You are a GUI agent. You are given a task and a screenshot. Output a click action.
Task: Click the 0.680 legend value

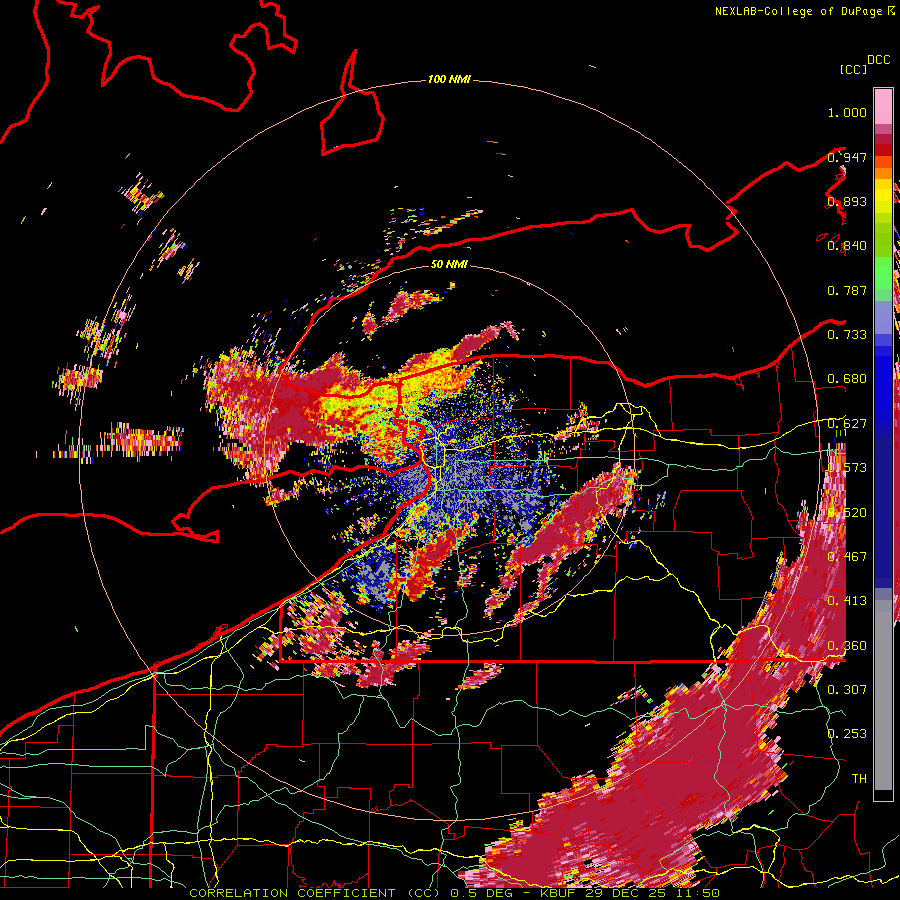[847, 379]
